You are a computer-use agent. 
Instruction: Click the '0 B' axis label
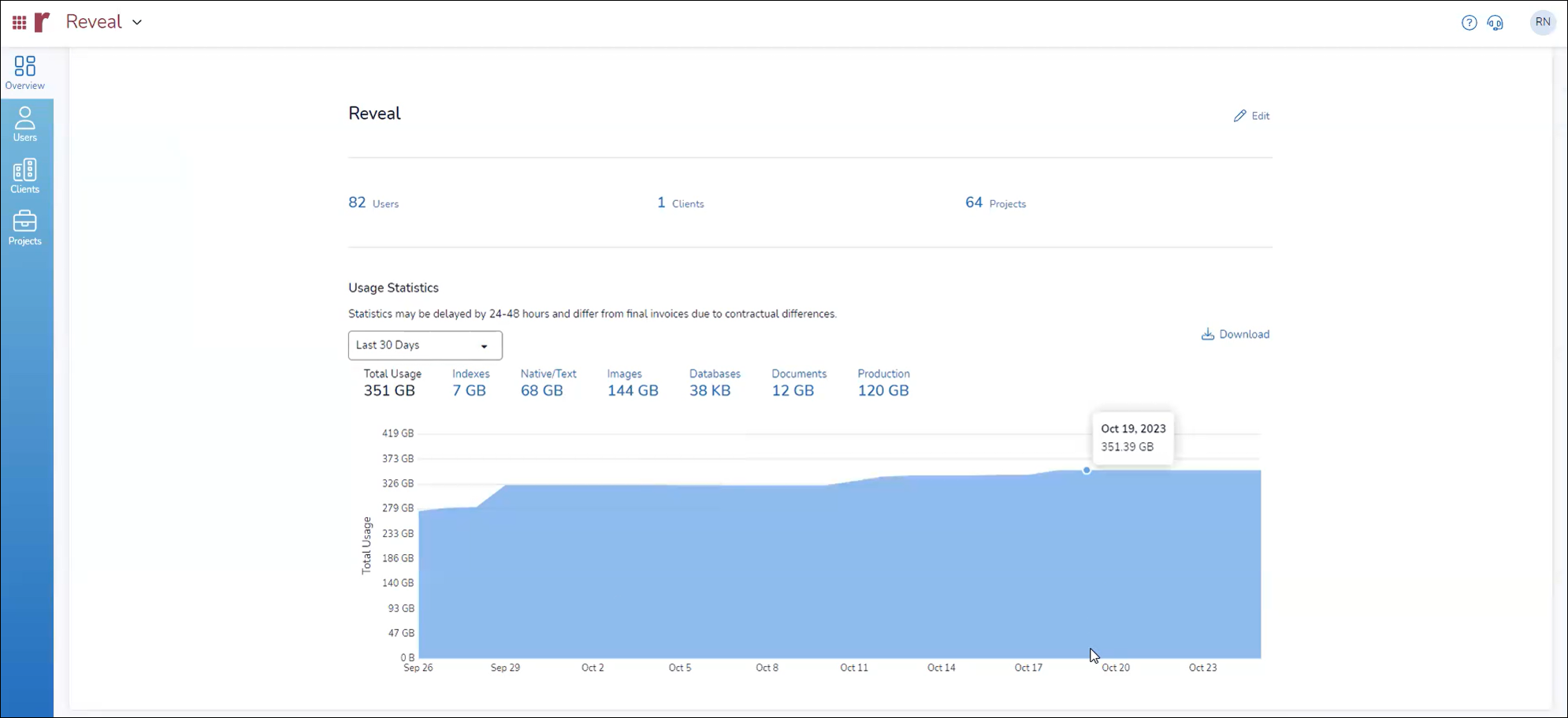tap(407, 657)
